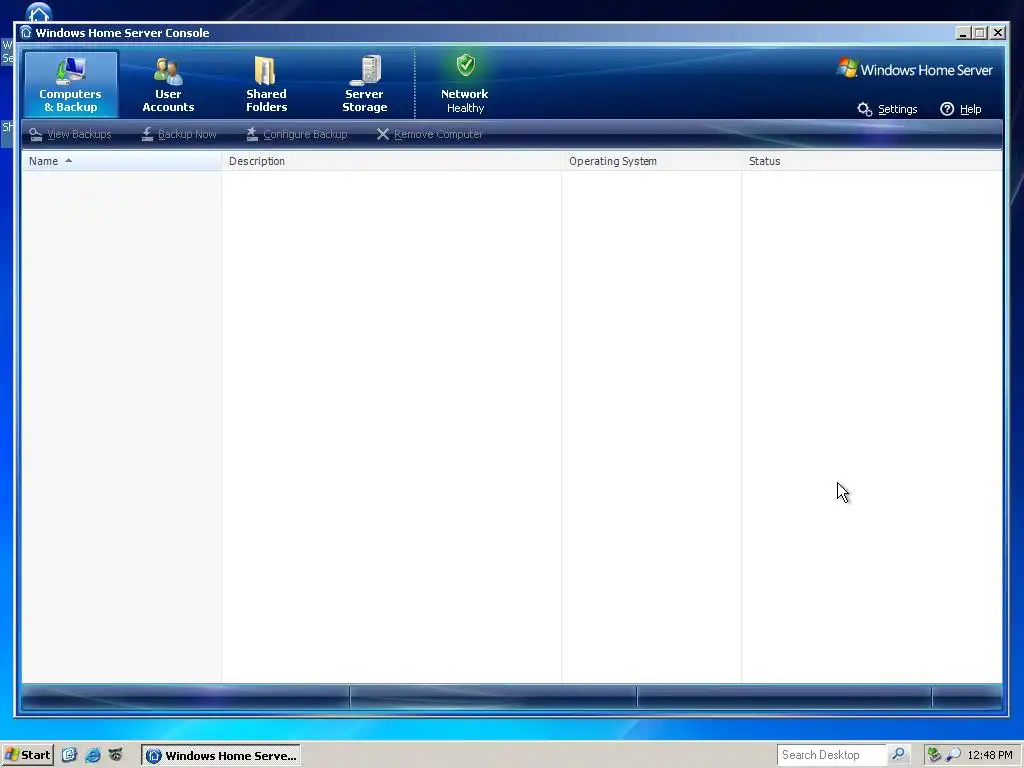Sort by the Status column header
Viewport: 1024px width, 768px height.
pos(872,161)
